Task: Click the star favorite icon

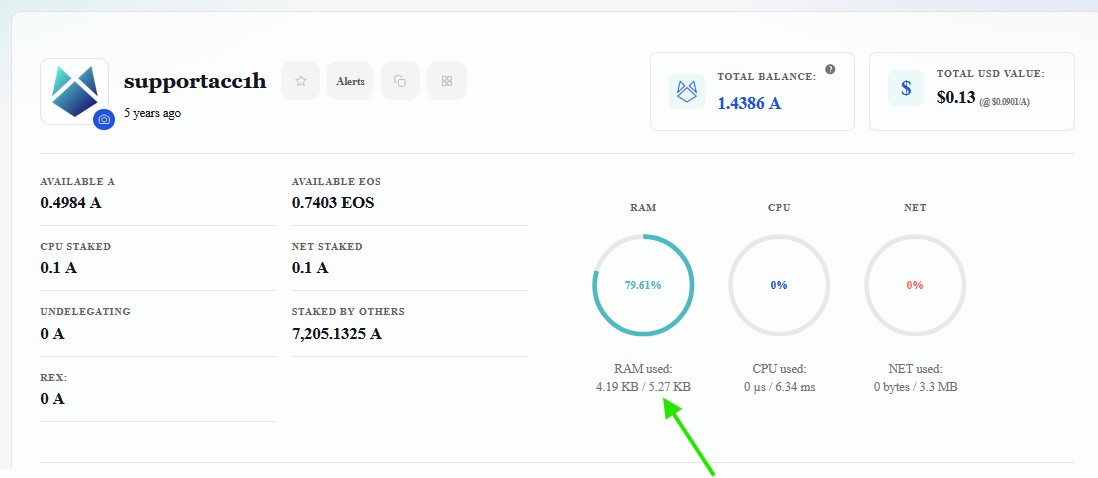Action: pyautogui.click(x=300, y=80)
